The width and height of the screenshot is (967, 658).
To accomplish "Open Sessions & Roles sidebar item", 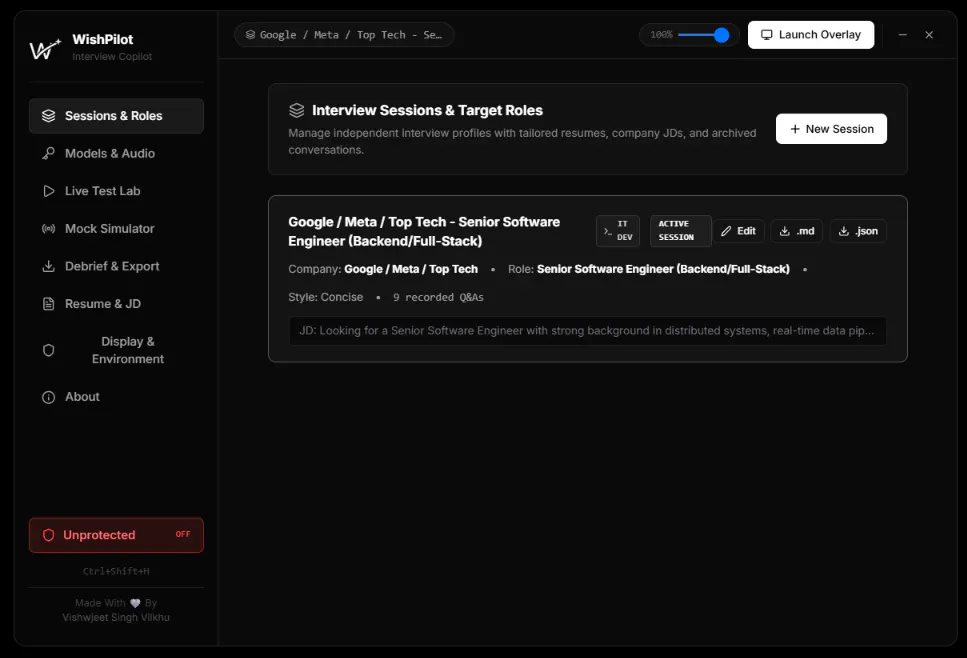I will (116, 116).
